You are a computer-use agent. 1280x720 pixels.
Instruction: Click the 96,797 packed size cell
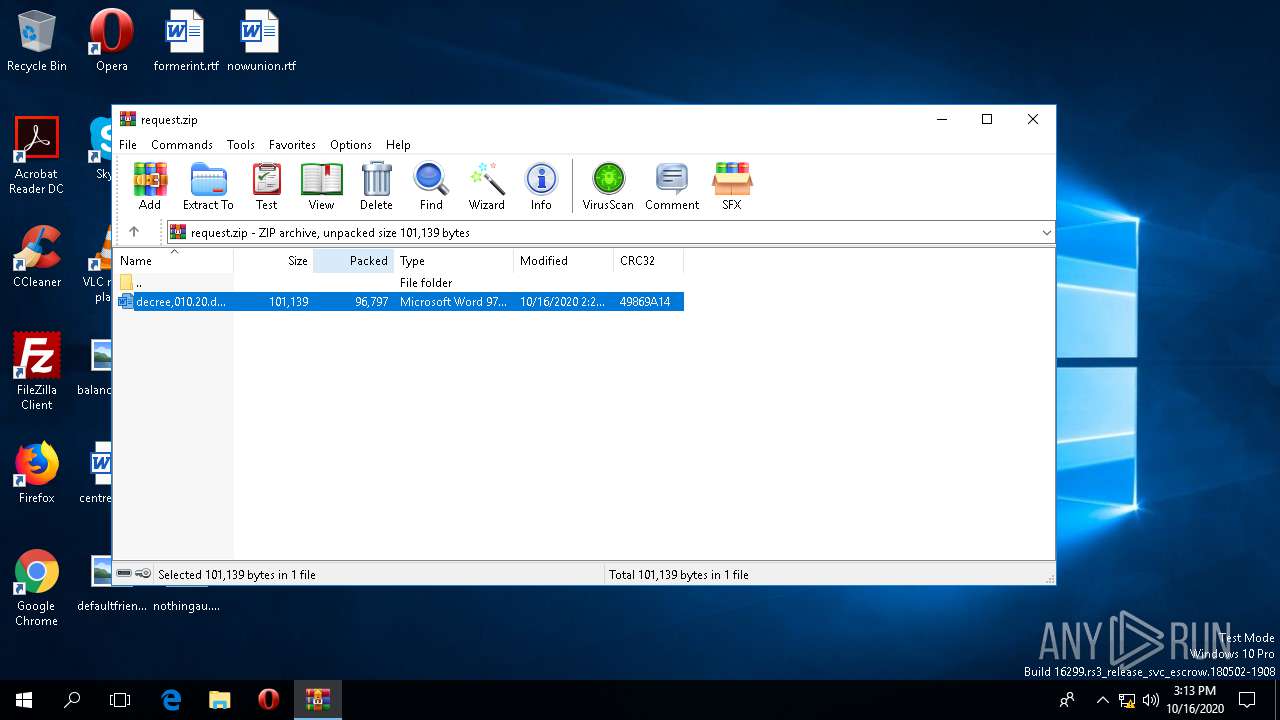tap(371, 301)
